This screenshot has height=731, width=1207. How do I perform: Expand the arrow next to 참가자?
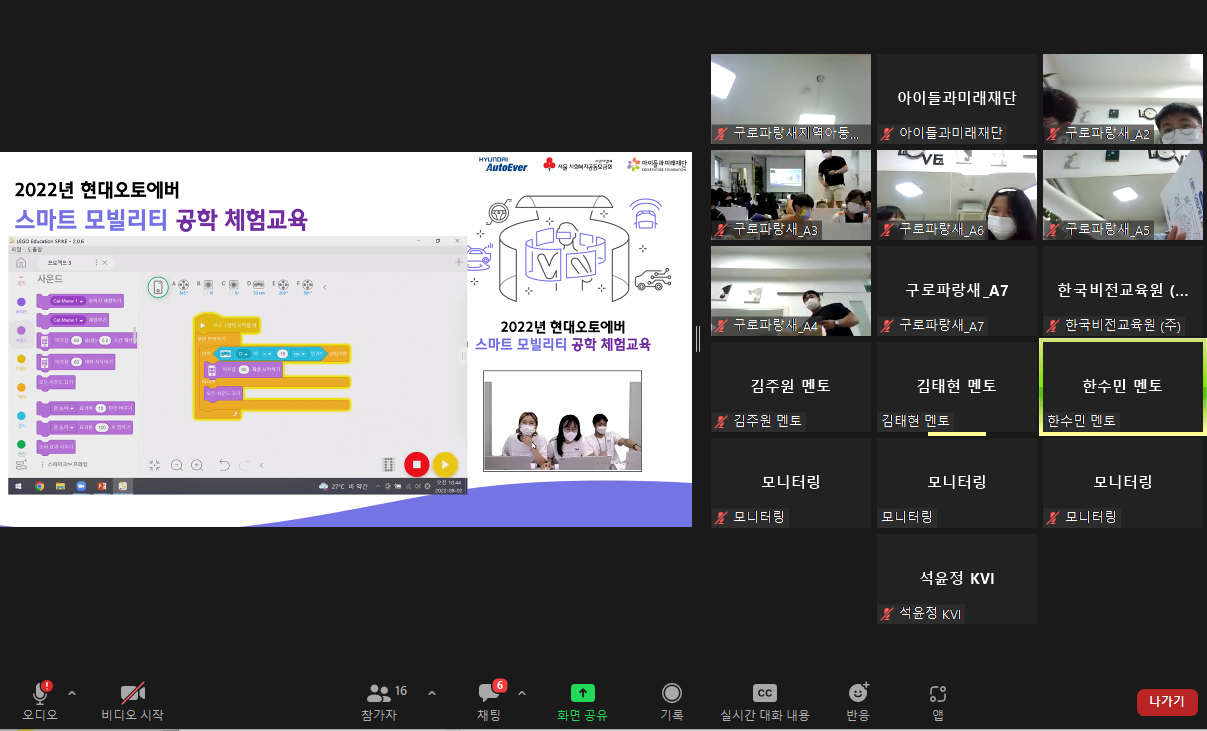pyautogui.click(x=432, y=692)
